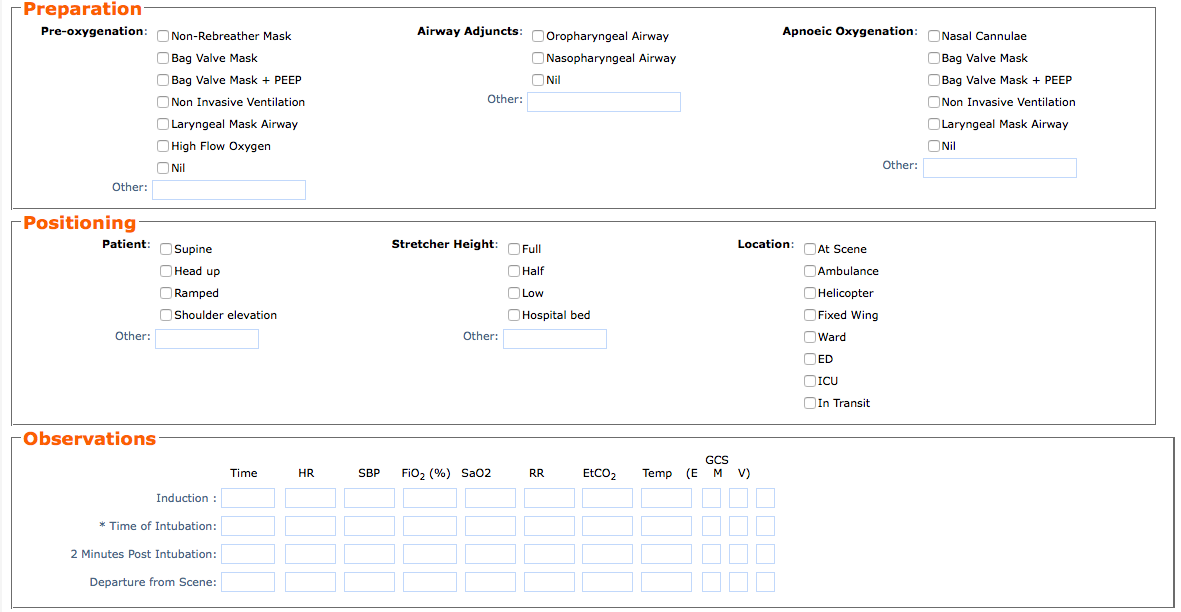Select Full stretcher height checkbox

coord(514,249)
